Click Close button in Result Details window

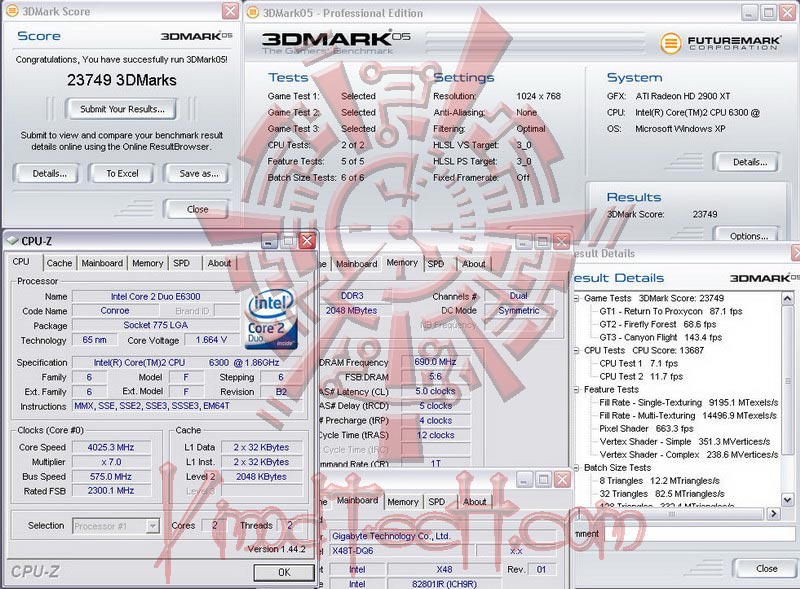coord(766,568)
